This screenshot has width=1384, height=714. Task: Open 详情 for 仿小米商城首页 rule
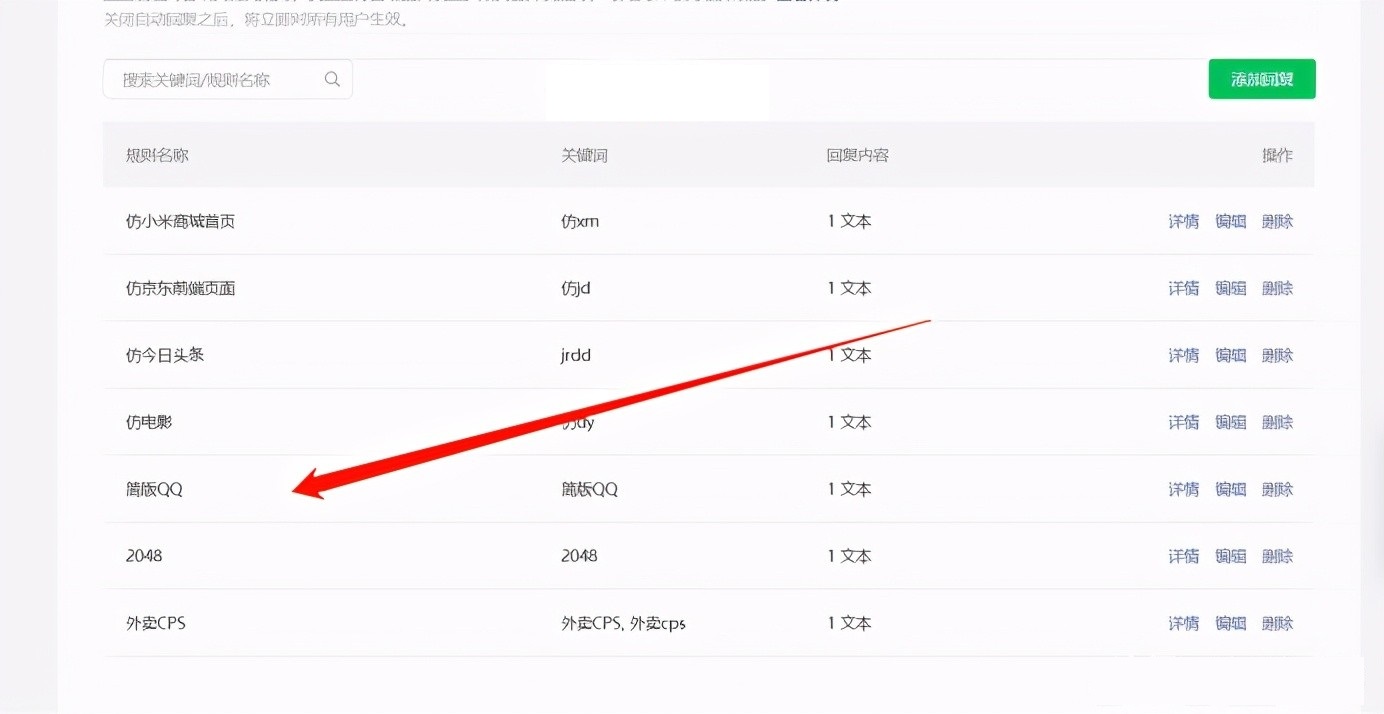tap(1184, 222)
